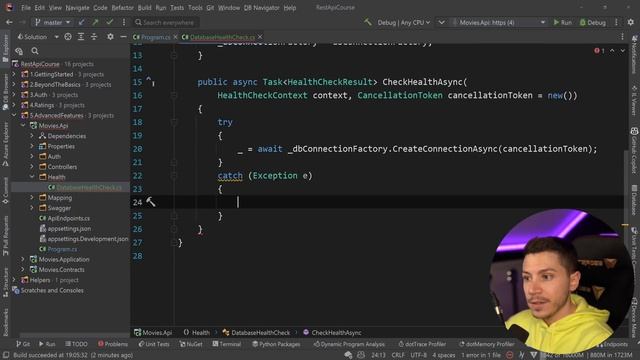The height and width of the screenshot is (360, 640).
Task: Click the show all files icon in Solution explorer
Action: 19,51
